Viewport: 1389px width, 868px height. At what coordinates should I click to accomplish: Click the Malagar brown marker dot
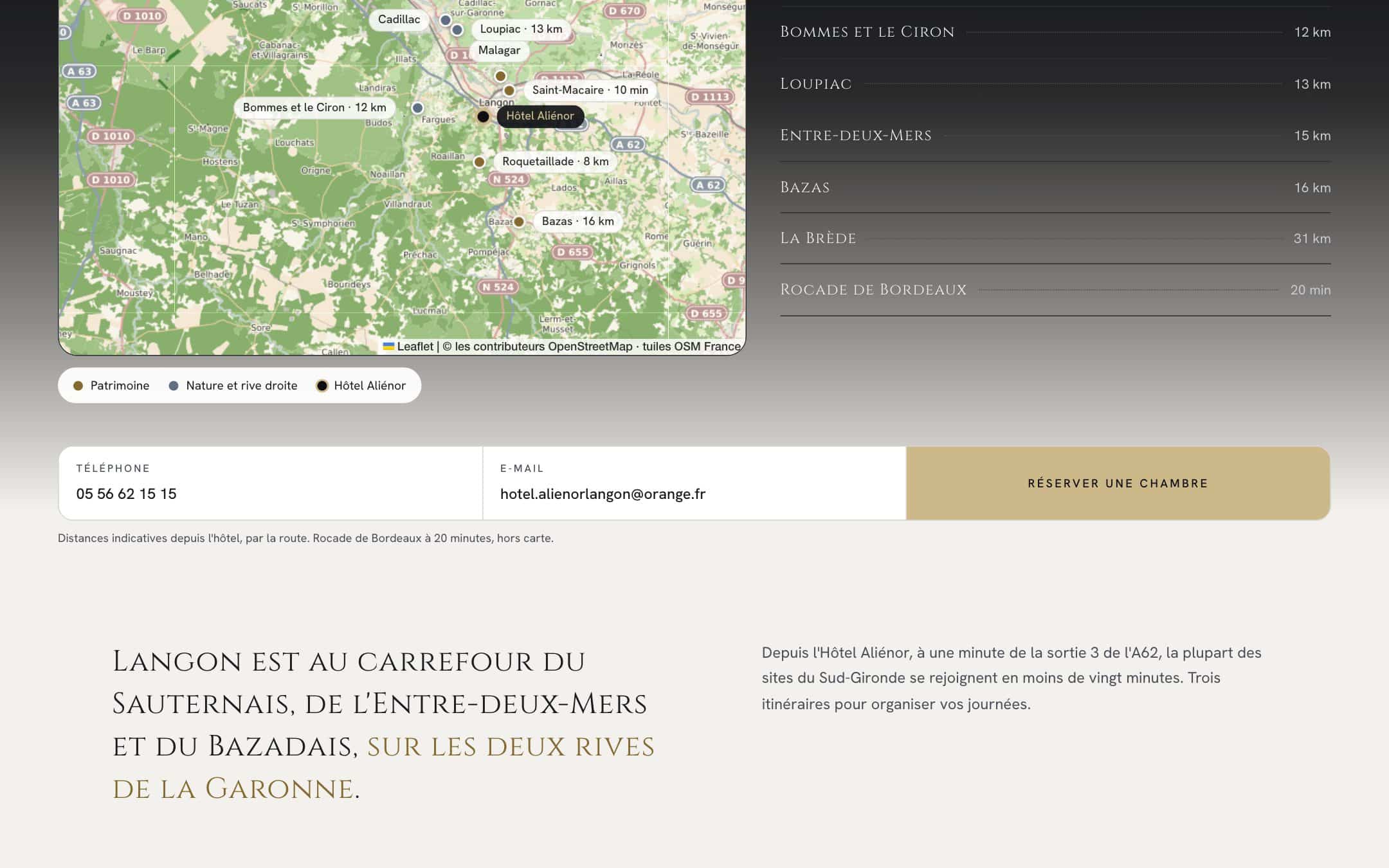pyautogui.click(x=500, y=76)
